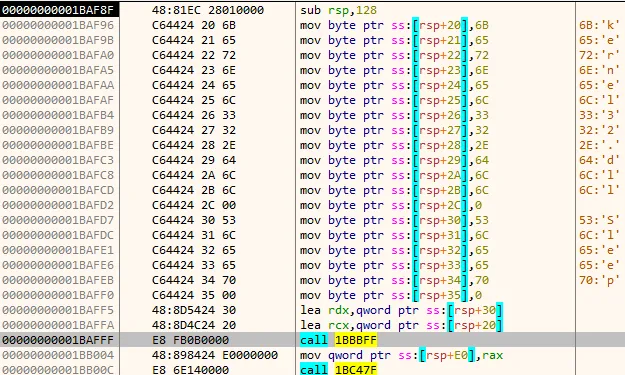This screenshot has width=625, height=375.
Task: Select address 00000000001BAF9B
Action: point(58,40)
